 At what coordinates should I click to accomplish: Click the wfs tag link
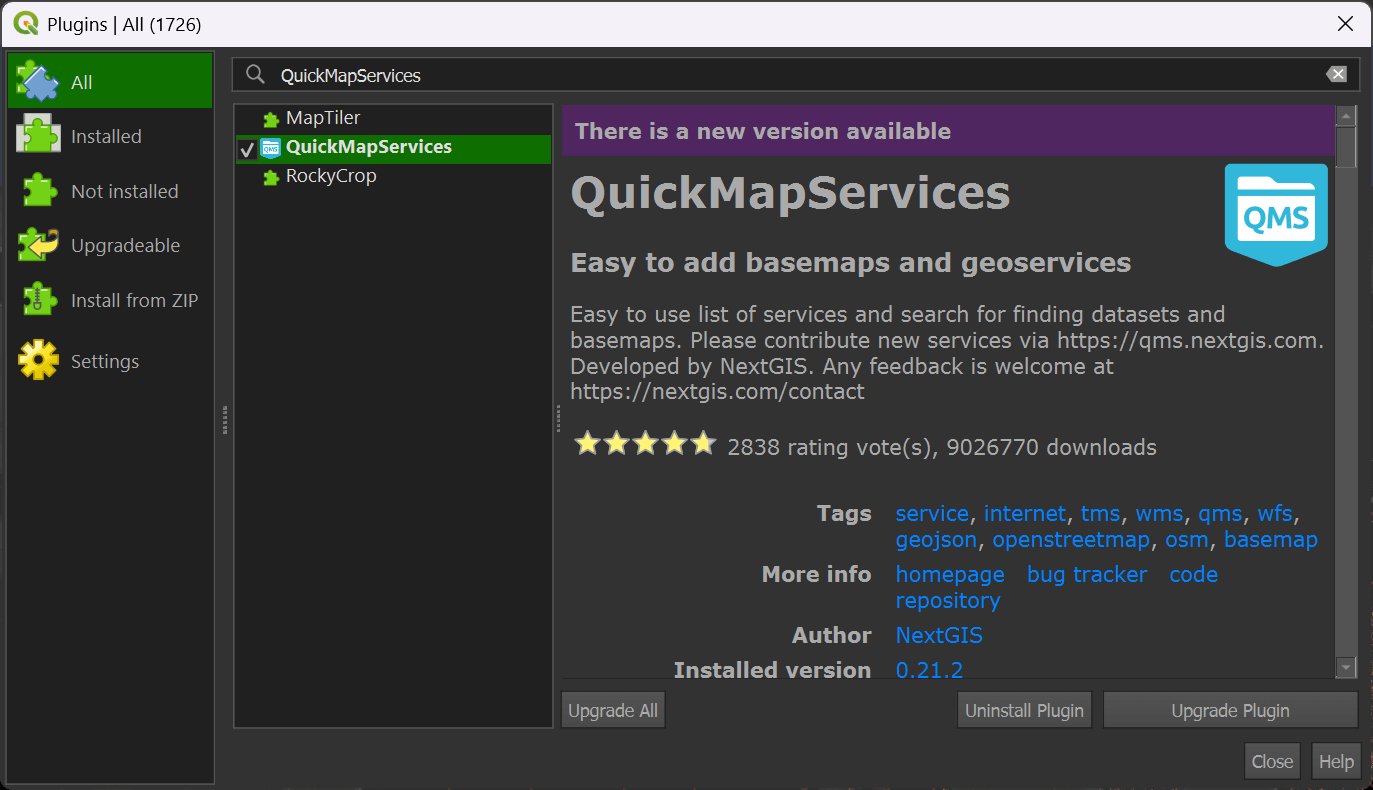pyautogui.click(x=1275, y=513)
